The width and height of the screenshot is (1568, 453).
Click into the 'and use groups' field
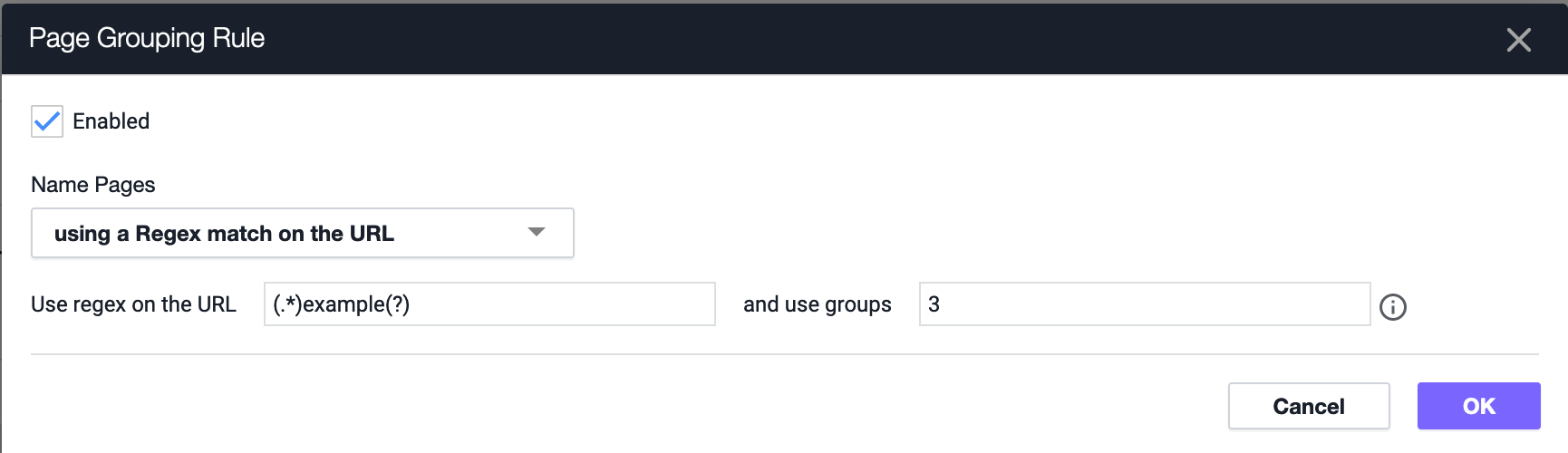click(1145, 304)
